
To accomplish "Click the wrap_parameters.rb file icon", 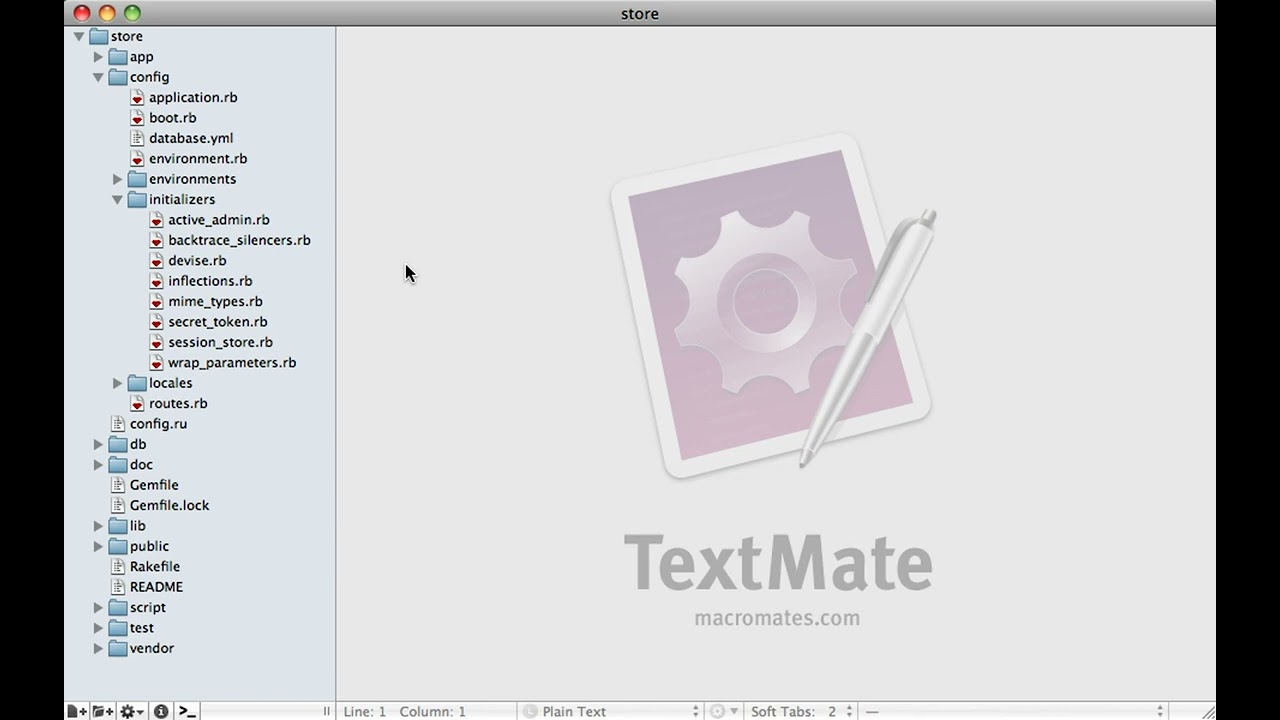I will pos(156,362).
